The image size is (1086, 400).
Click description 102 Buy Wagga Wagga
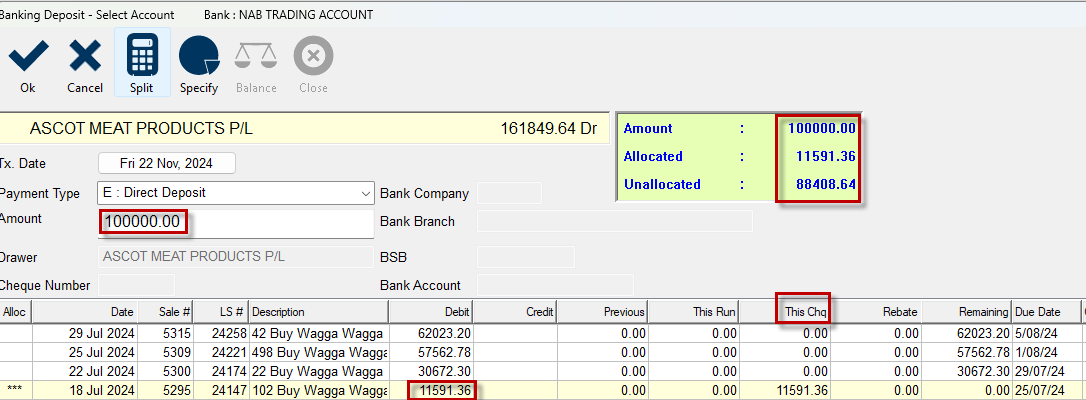pos(319,391)
